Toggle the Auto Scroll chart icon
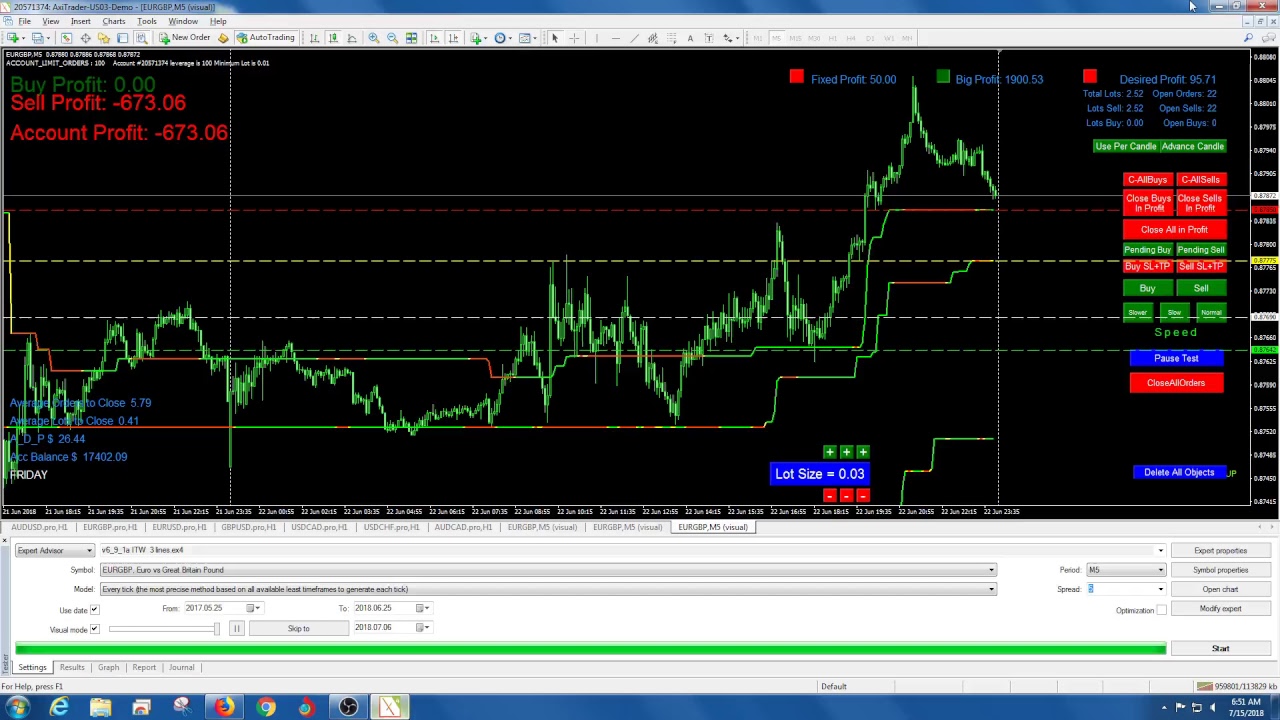Image resolution: width=1280 pixels, height=720 pixels. [434, 38]
